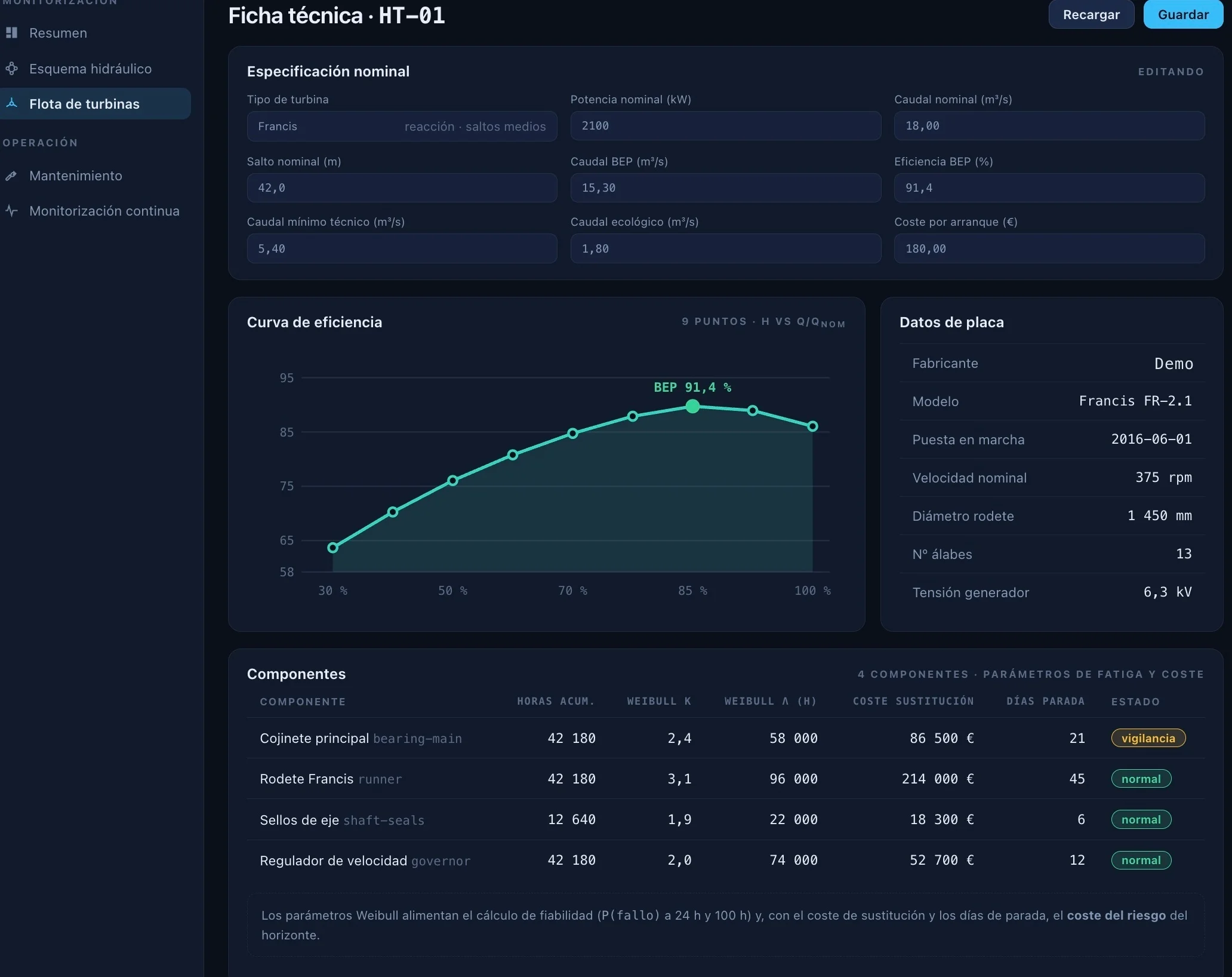
Task: Click the Componente column header
Action: tap(303, 702)
